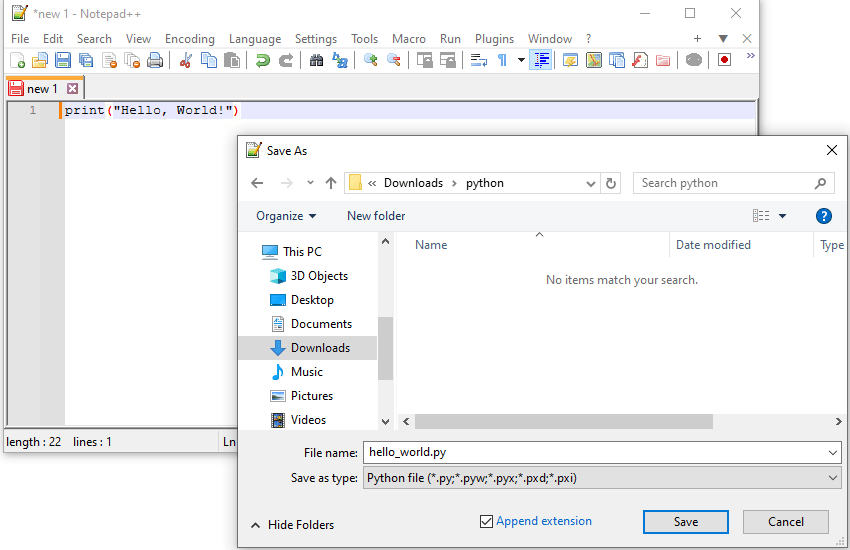Image resolution: width=850 pixels, height=550 pixels.
Task: Close the 'new 1' tab with red X
Action: tap(73, 88)
